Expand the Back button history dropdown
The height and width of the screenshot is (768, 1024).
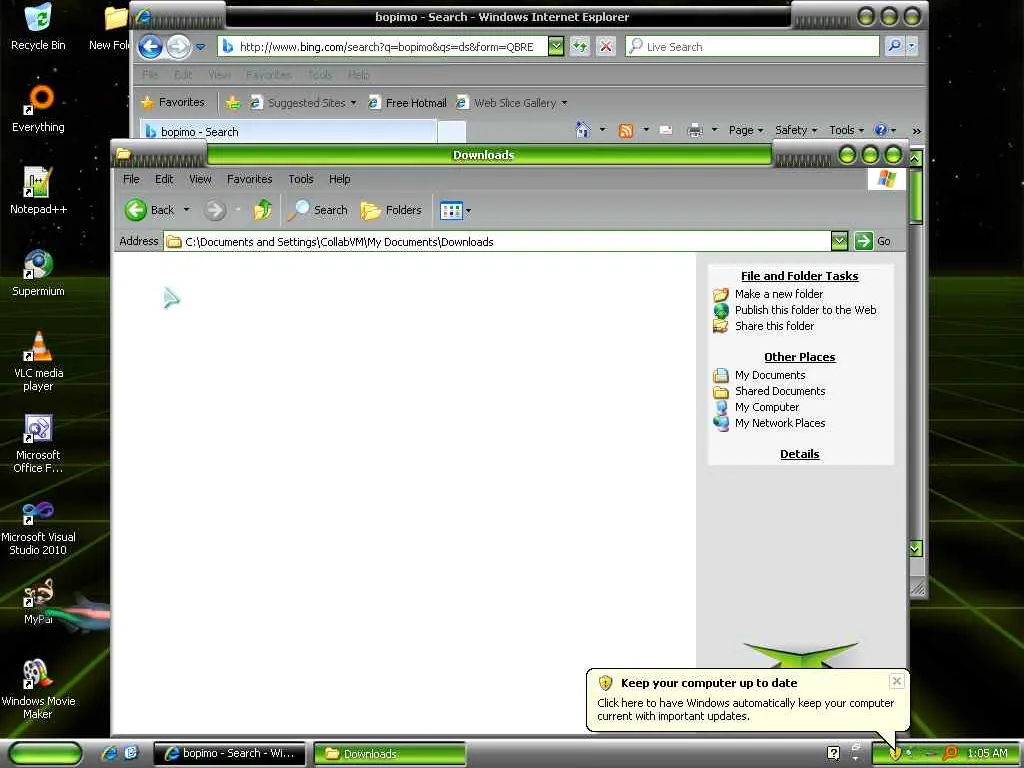[x=186, y=210]
